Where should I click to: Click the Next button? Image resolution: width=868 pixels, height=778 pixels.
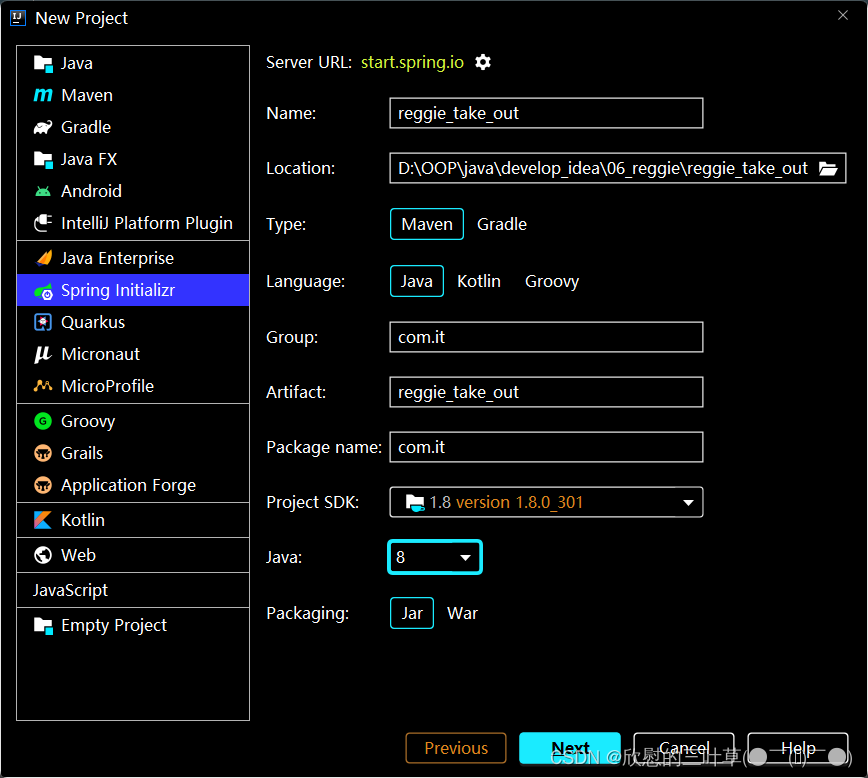point(570,748)
